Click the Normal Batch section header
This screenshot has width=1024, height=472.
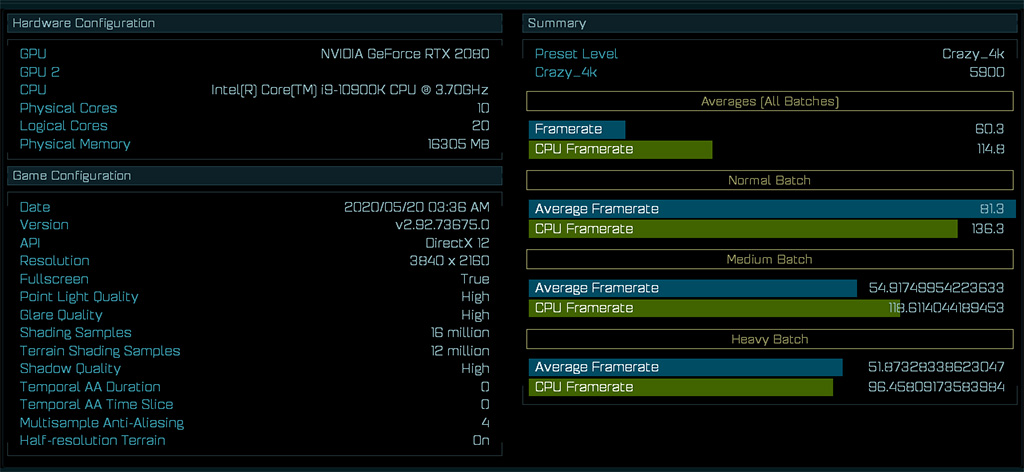(x=768, y=180)
